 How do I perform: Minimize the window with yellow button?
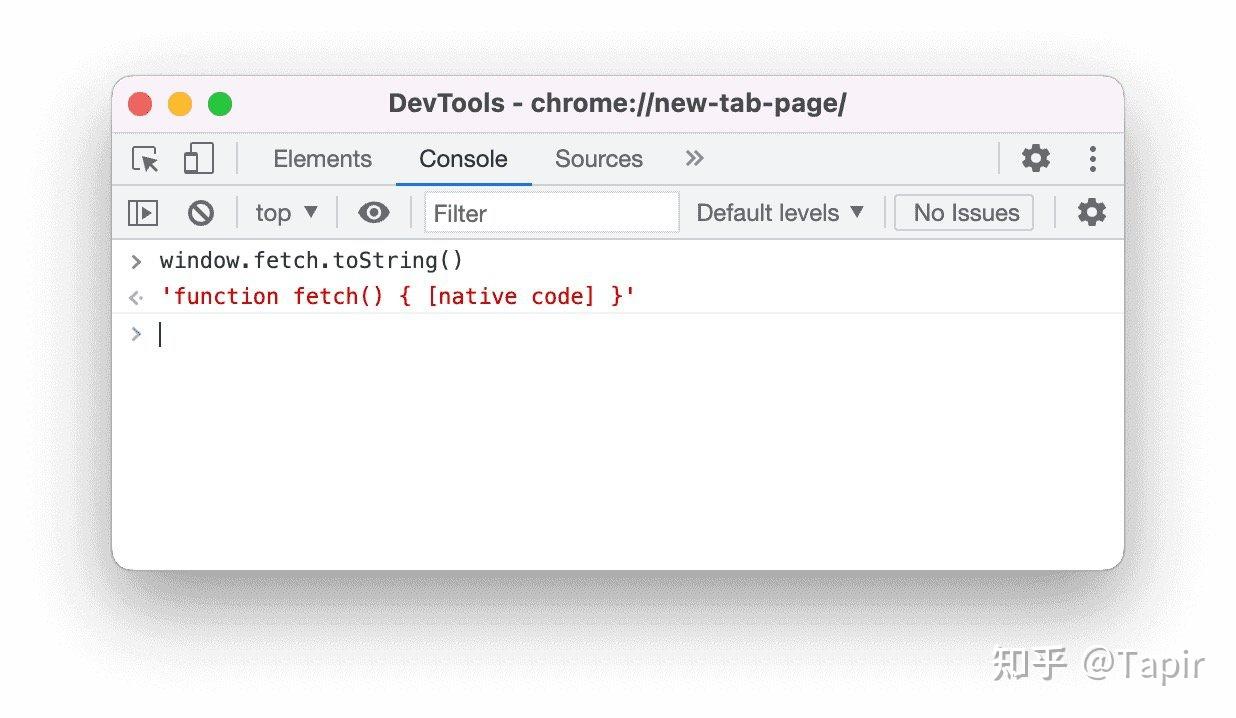(x=180, y=104)
